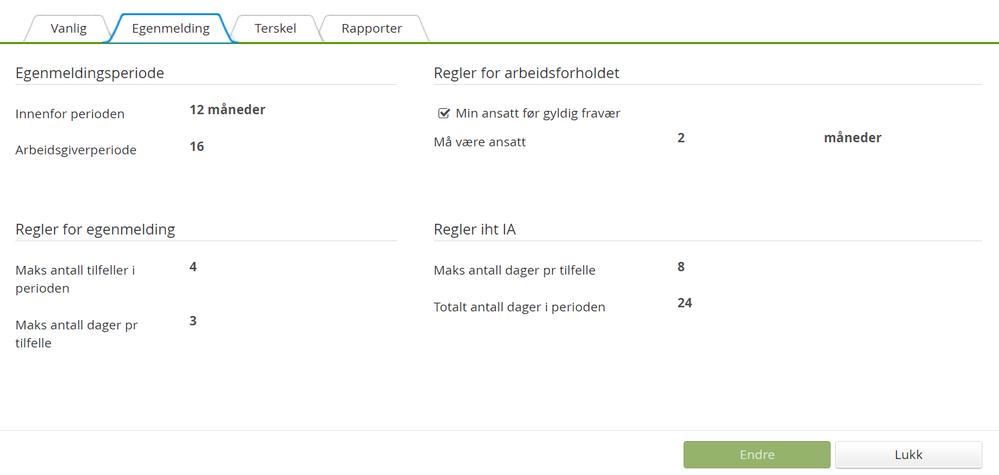
Task: Switch to the Vanlig tab
Action: tap(68, 28)
